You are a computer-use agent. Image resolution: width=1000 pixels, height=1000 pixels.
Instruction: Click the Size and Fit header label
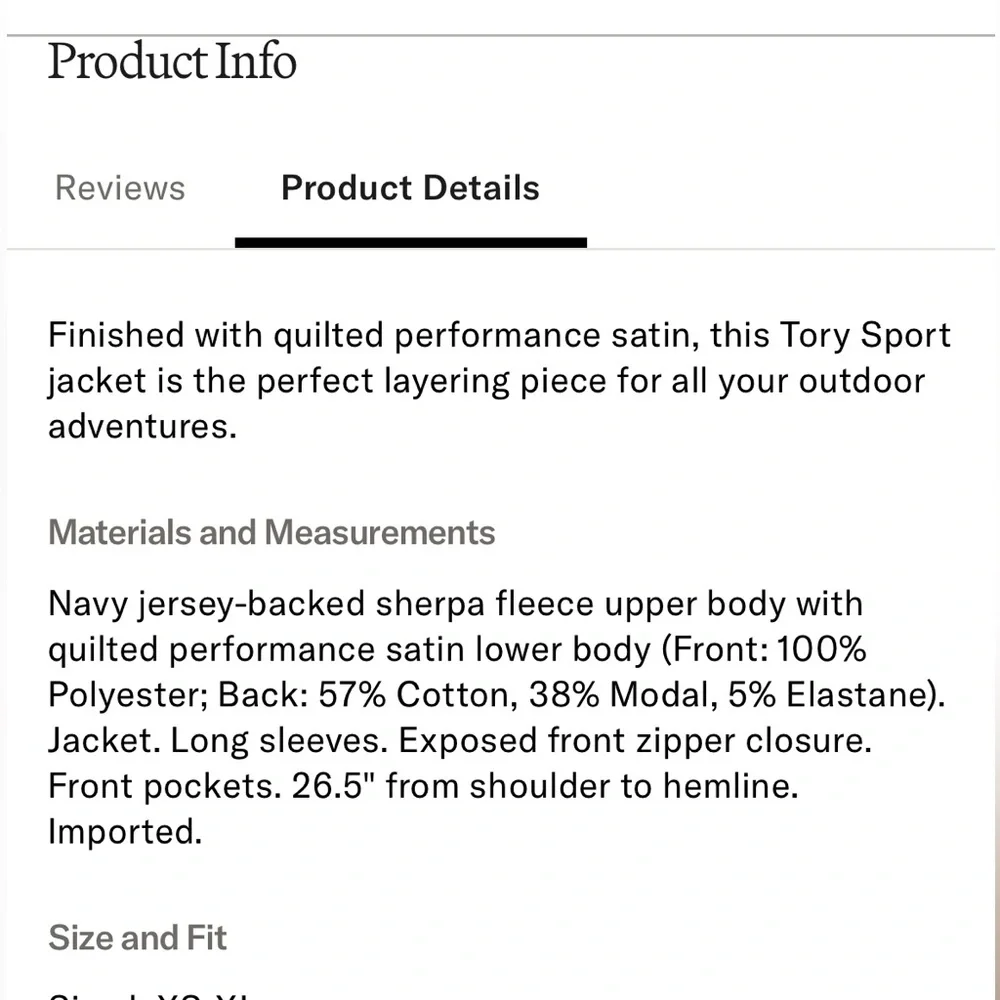(x=137, y=938)
